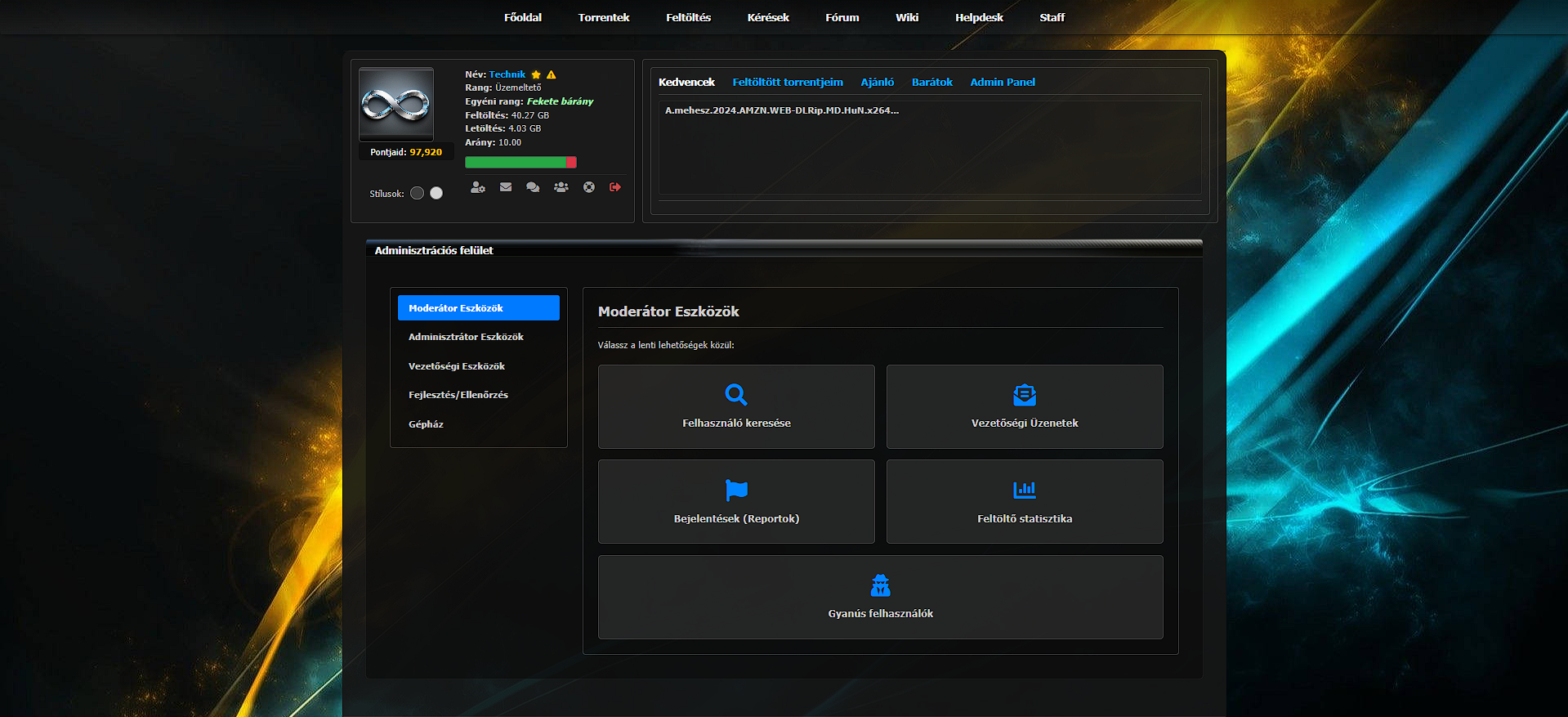Select the Kedvencek tab
The width and height of the screenshot is (1568, 717).
tap(686, 82)
